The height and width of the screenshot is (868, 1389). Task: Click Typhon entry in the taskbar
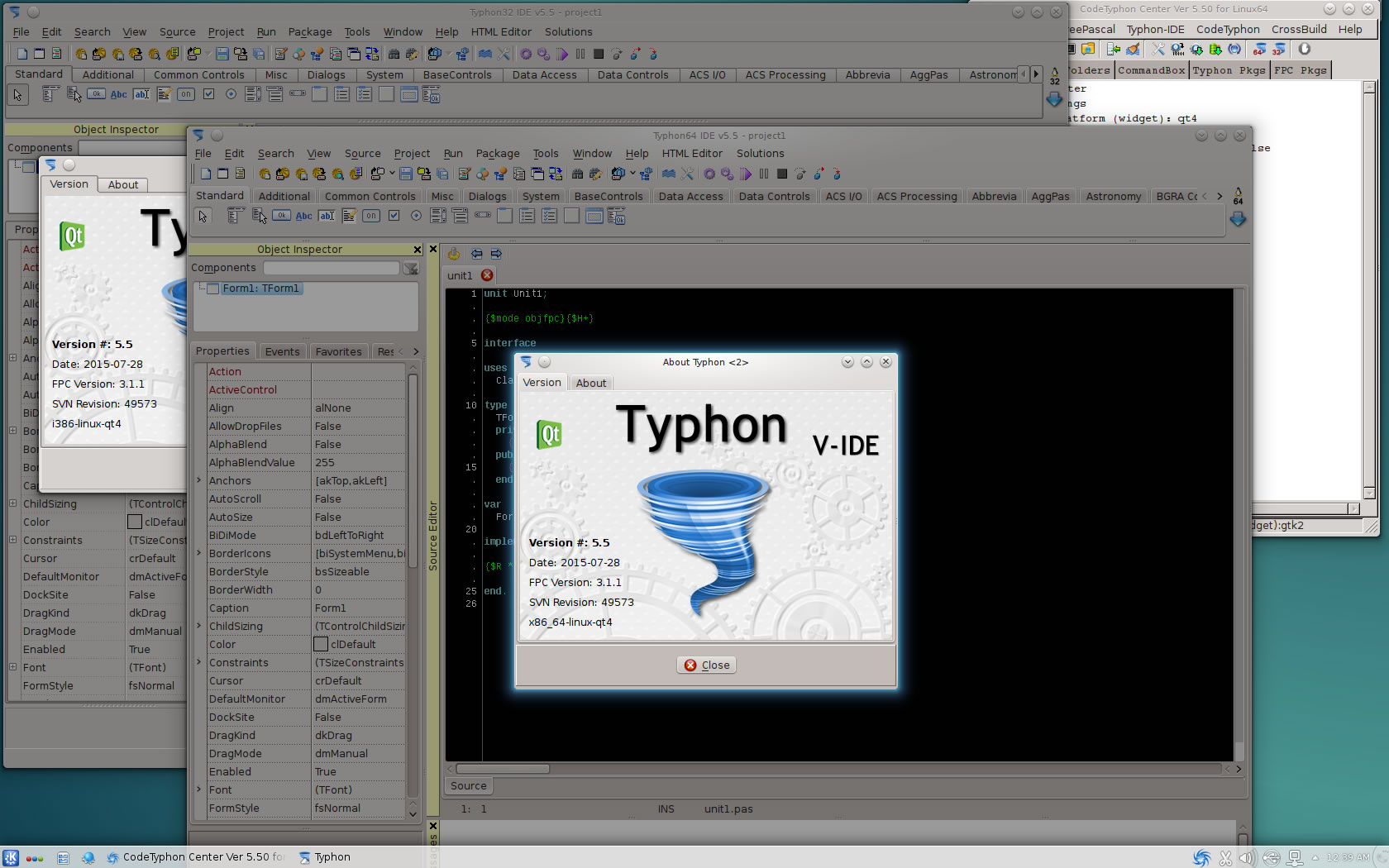(325, 857)
